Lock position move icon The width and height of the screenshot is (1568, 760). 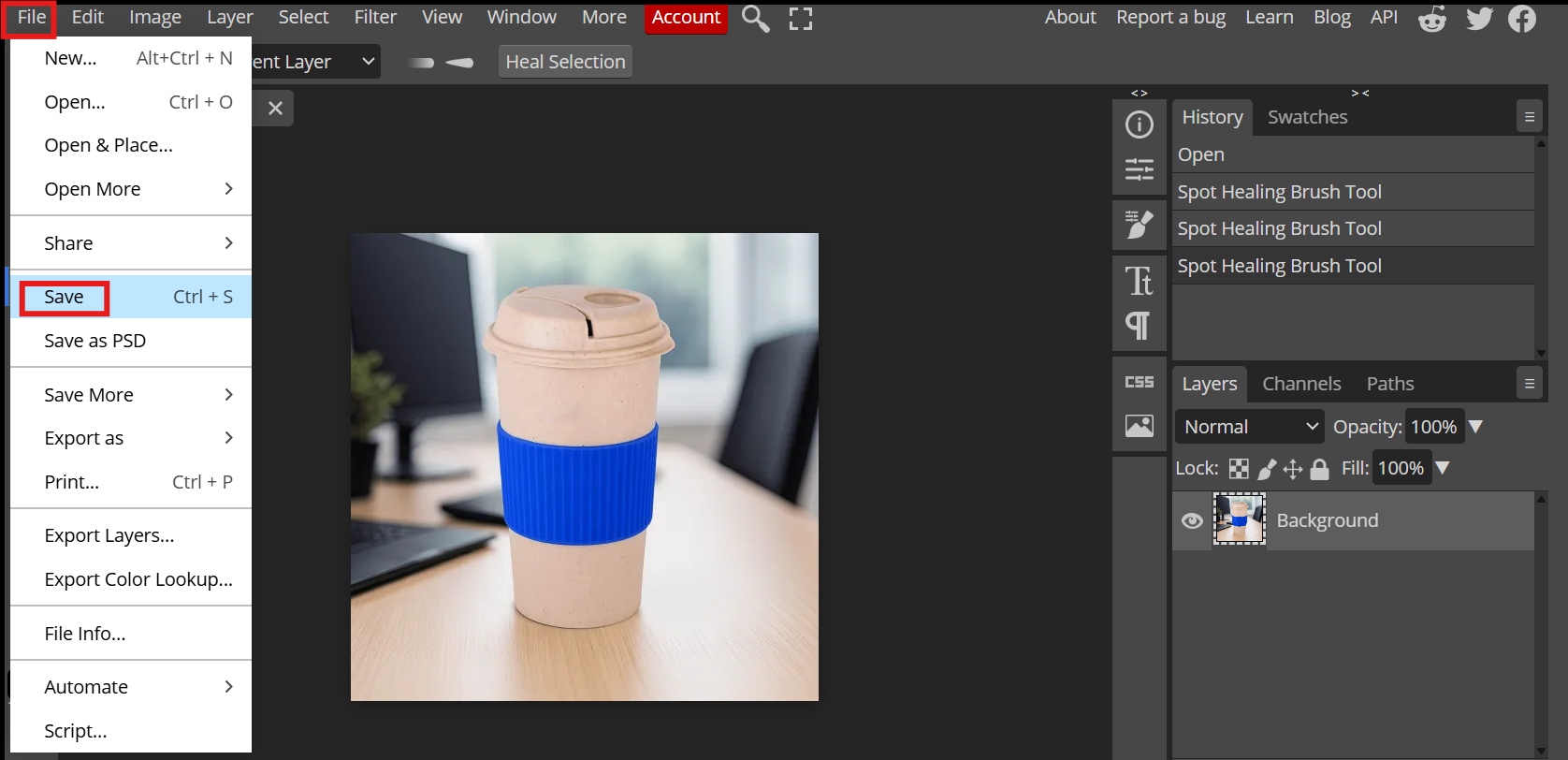pos(1293,469)
